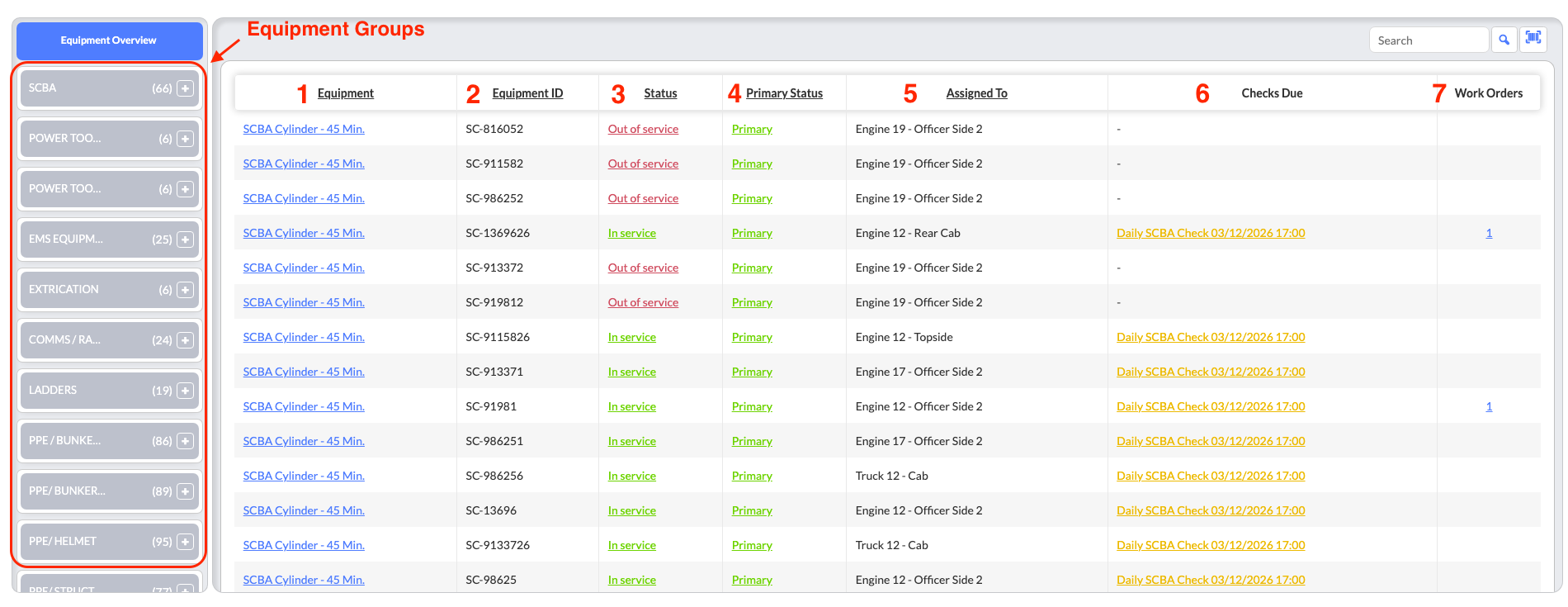This screenshot has height=607, width=1568.
Task: Sort by Equipment ID column header
Action: click(527, 93)
